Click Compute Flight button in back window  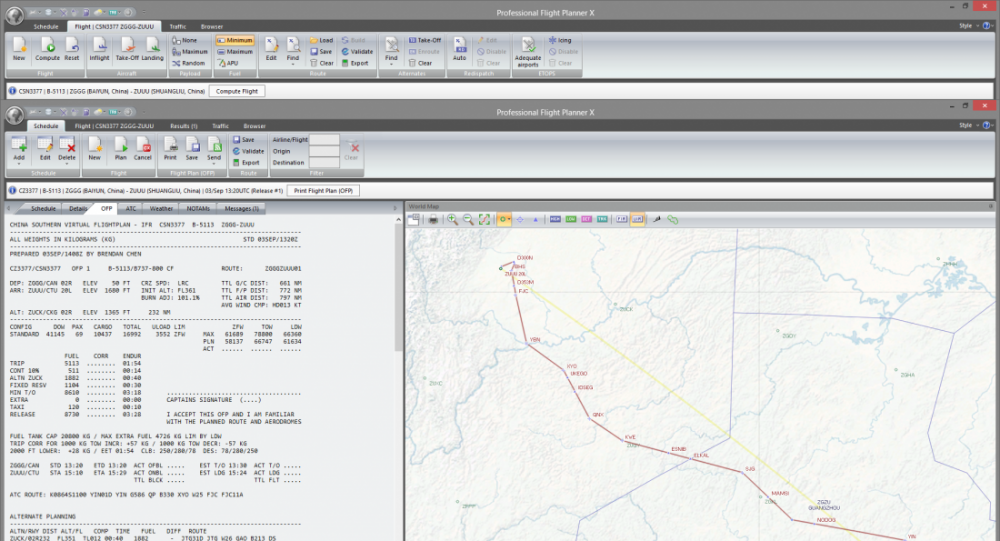coord(237,91)
